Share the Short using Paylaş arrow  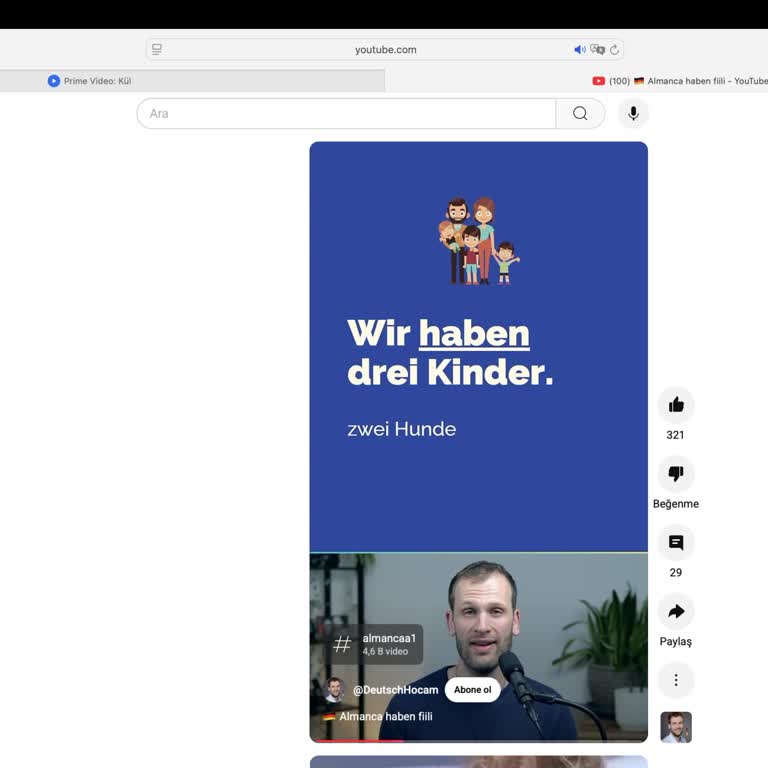click(x=676, y=612)
